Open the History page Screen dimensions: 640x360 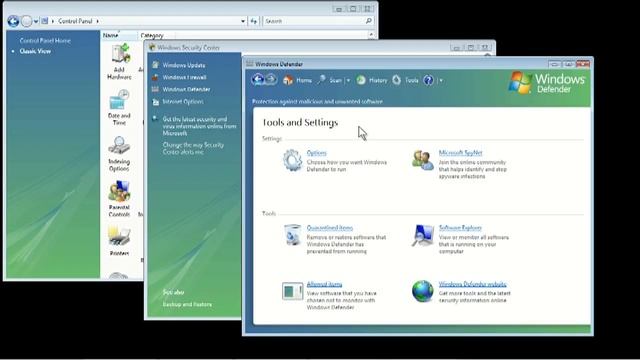[x=371, y=80]
